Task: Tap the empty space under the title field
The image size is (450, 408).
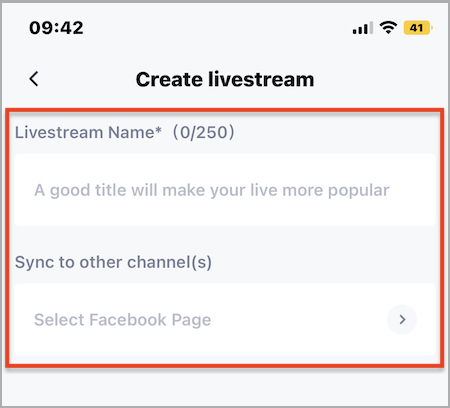Action: pos(225,239)
